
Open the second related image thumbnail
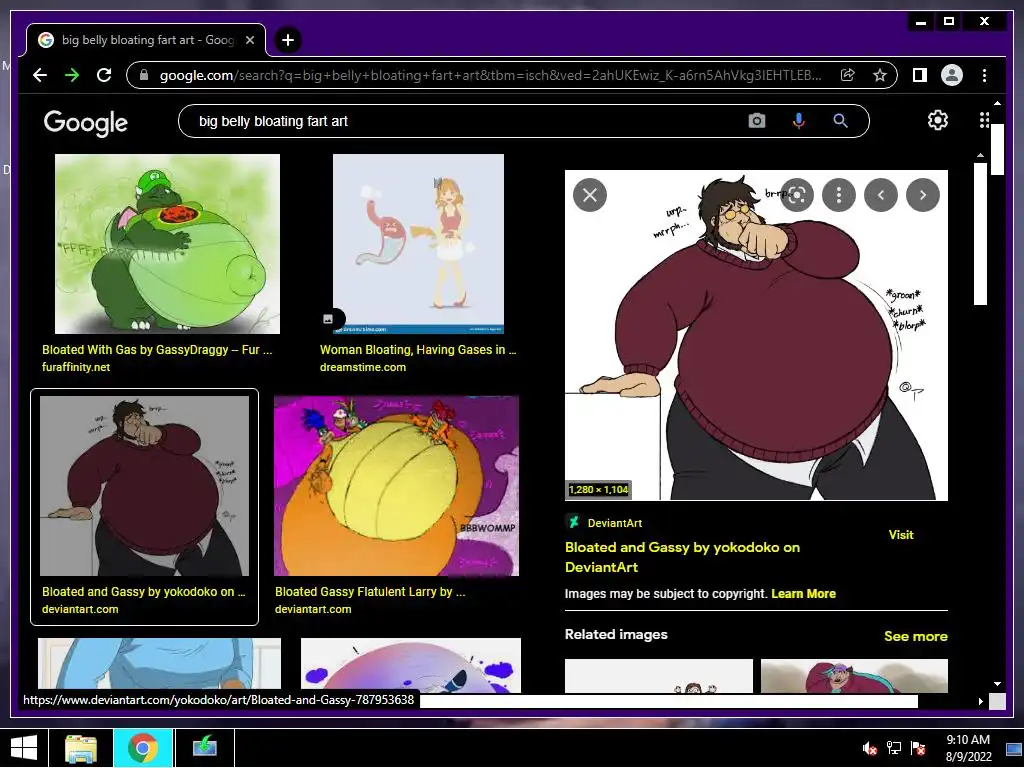854,675
